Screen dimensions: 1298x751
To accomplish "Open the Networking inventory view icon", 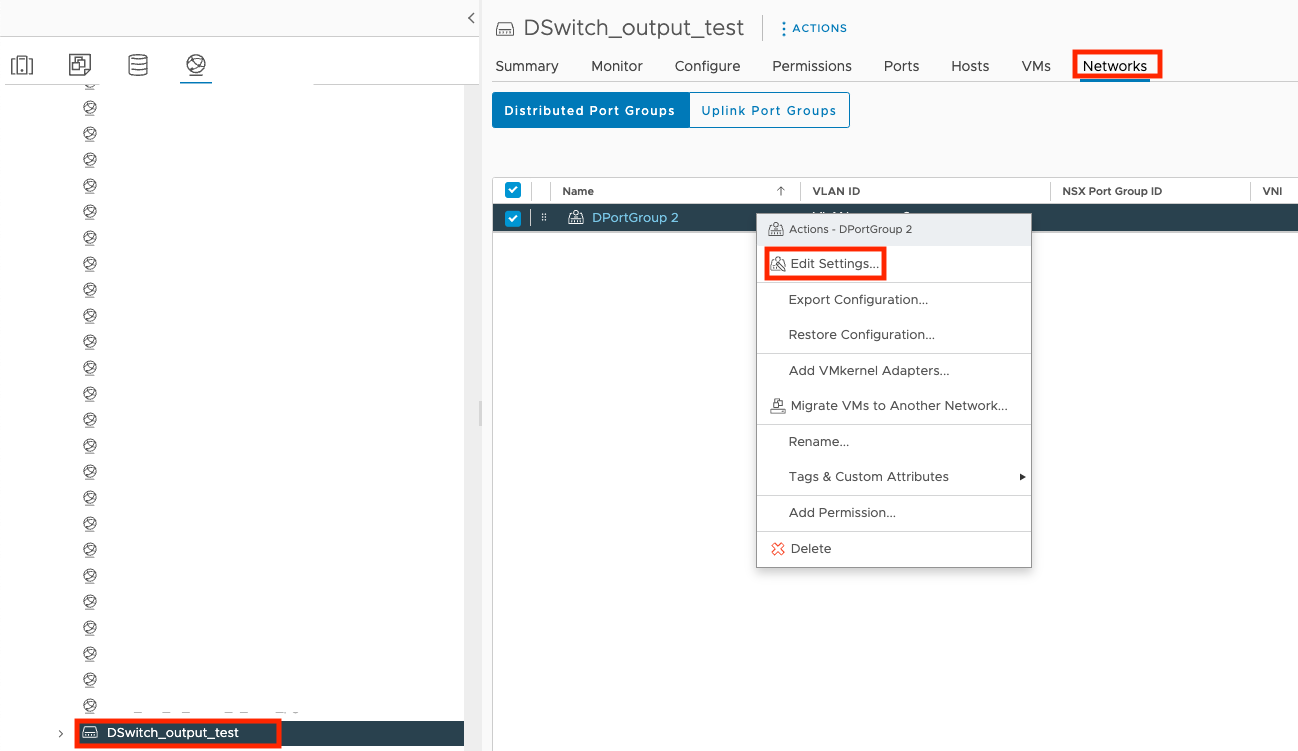I will click(x=195, y=64).
